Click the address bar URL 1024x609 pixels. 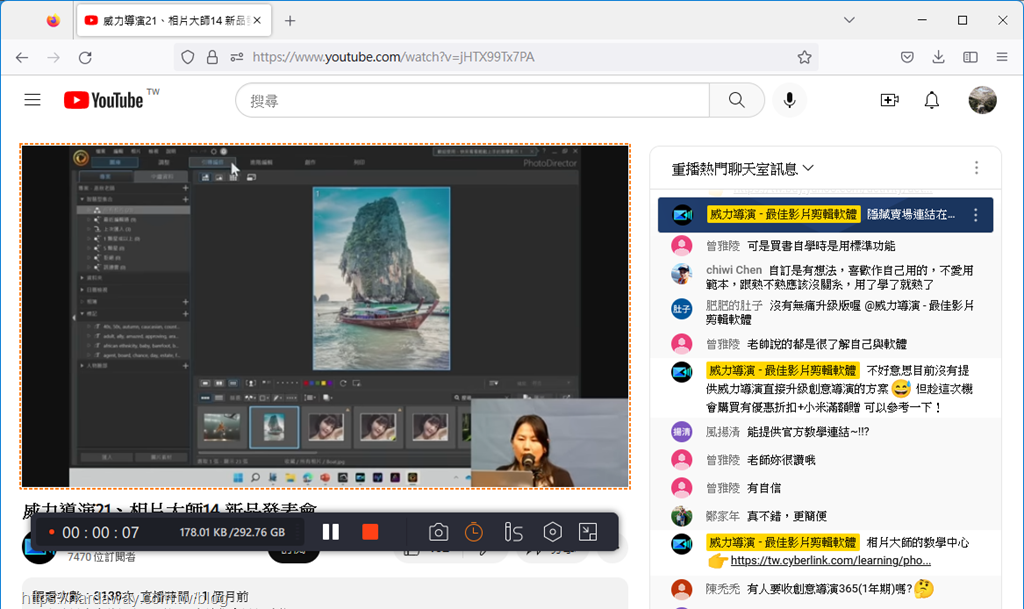tap(394, 57)
